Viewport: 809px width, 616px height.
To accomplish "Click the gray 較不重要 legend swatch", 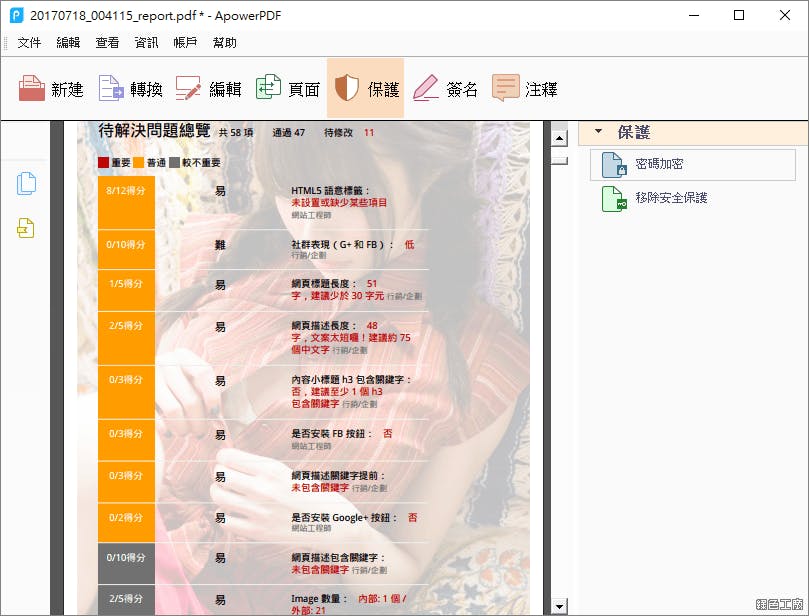I will 174,163.
